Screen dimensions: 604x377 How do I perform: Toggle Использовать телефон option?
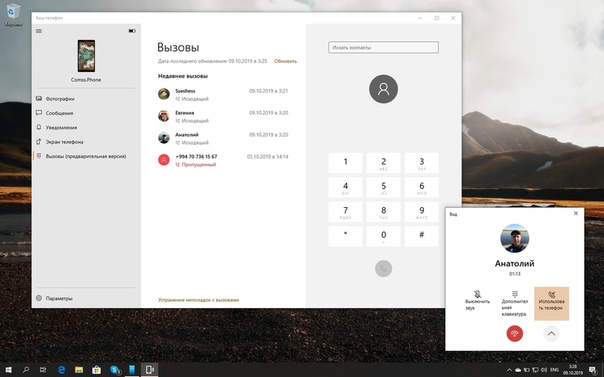(x=551, y=303)
